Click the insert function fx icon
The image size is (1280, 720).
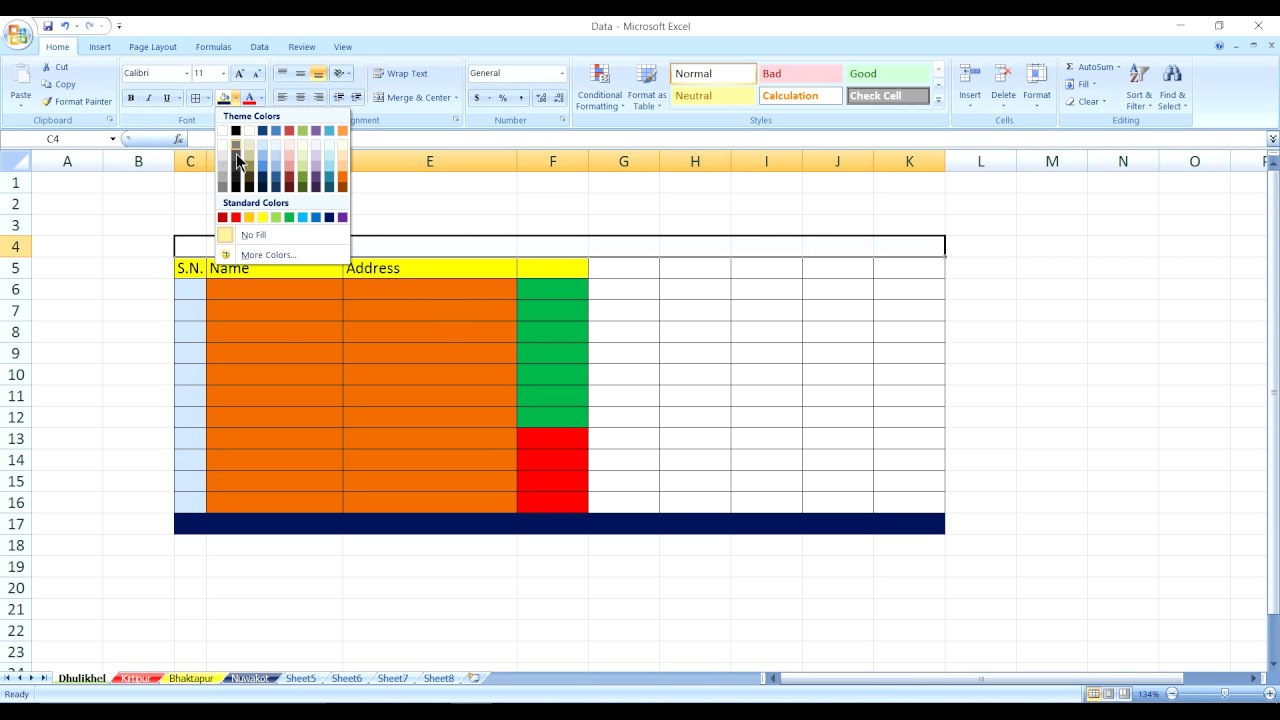click(x=179, y=139)
